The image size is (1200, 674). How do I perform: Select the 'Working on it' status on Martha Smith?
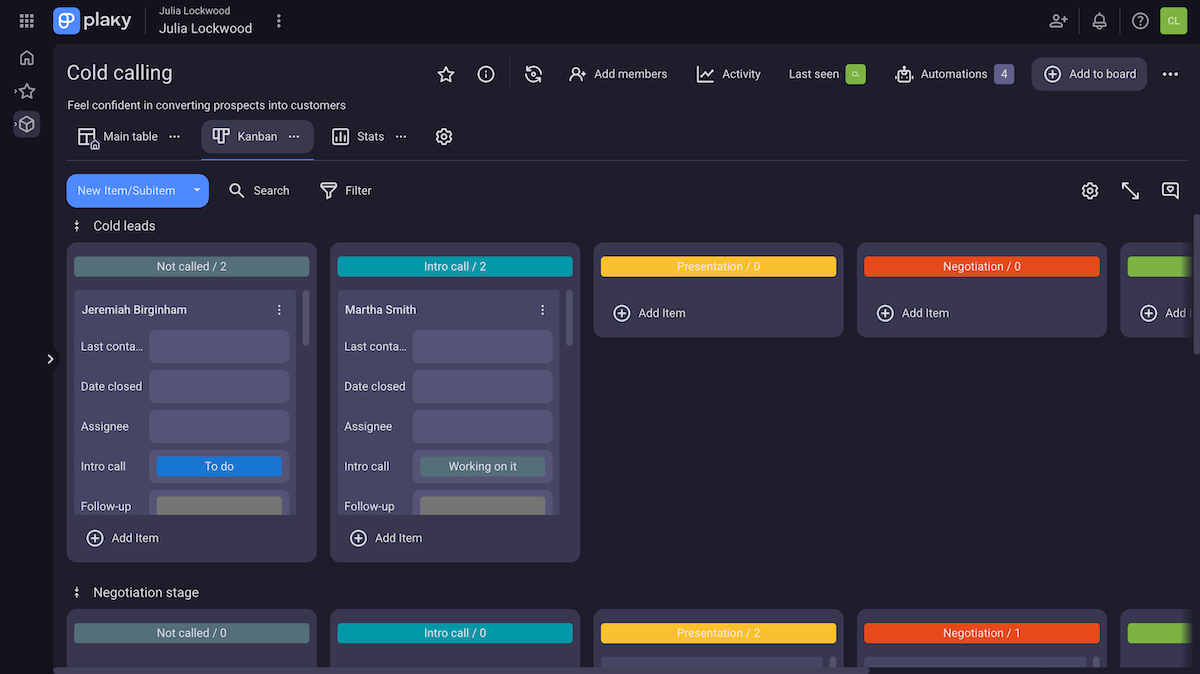482,466
